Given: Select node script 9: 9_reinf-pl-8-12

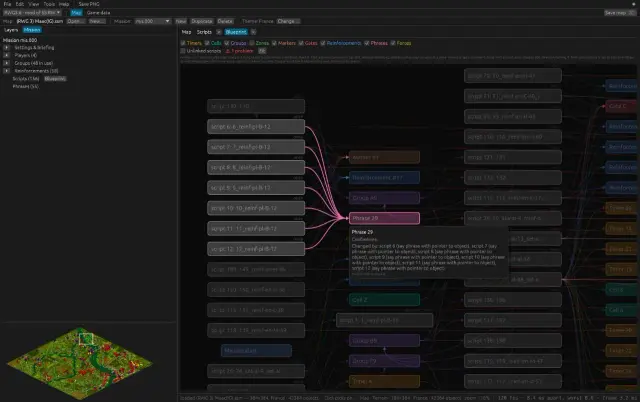Looking at the screenshot, I should [x=256, y=188].
